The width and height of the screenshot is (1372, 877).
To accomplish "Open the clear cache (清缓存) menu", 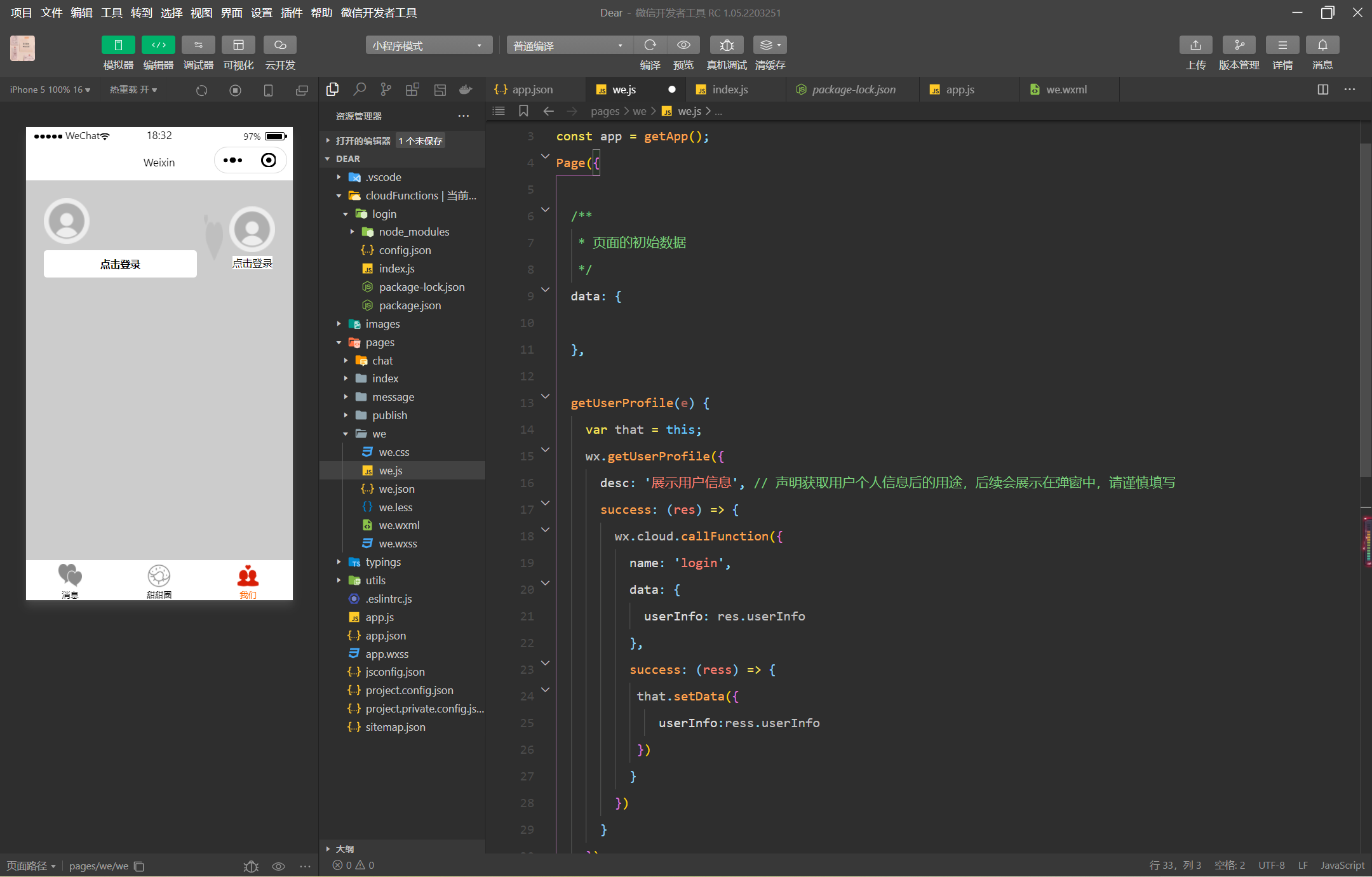I will coord(770,45).
